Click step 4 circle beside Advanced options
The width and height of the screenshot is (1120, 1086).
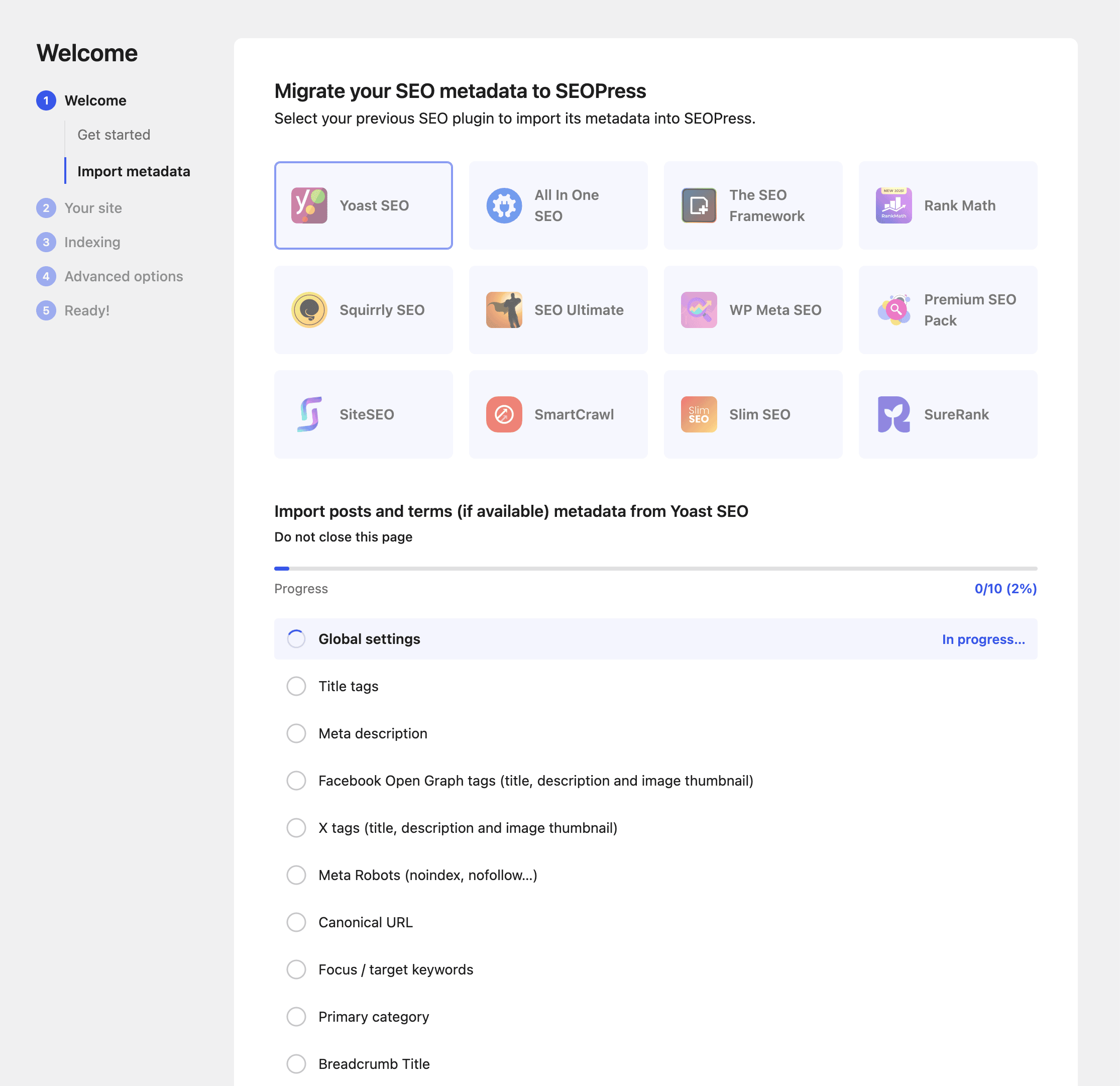46,277
